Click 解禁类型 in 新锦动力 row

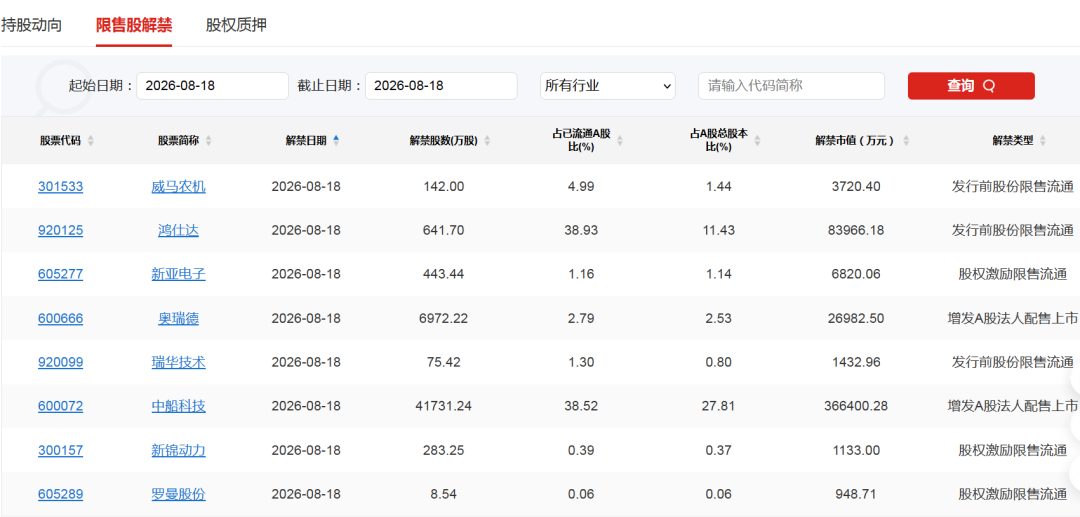pyautogui.click(x=1012, y=450)
